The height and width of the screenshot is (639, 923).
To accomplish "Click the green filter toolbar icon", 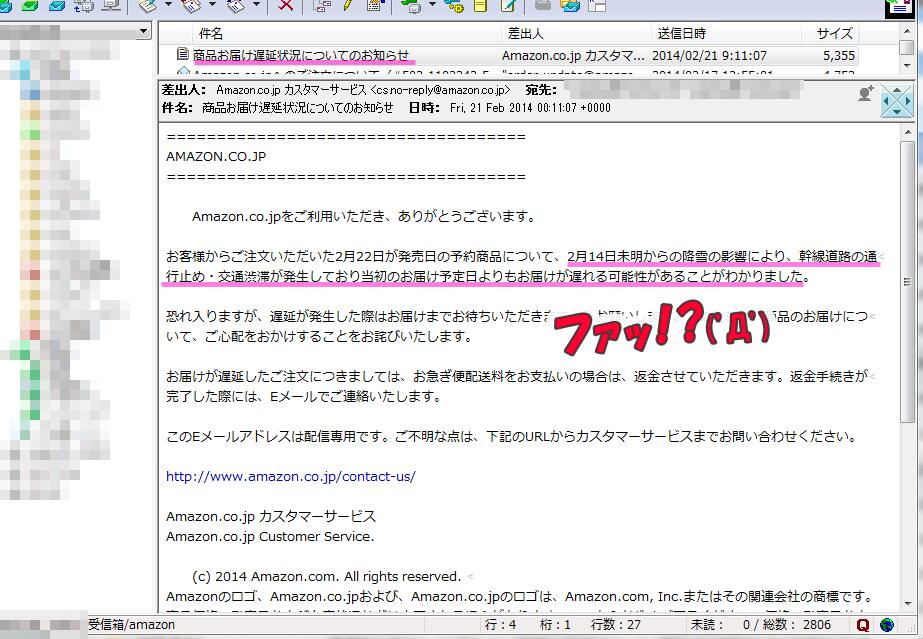I will pos(410,5).
